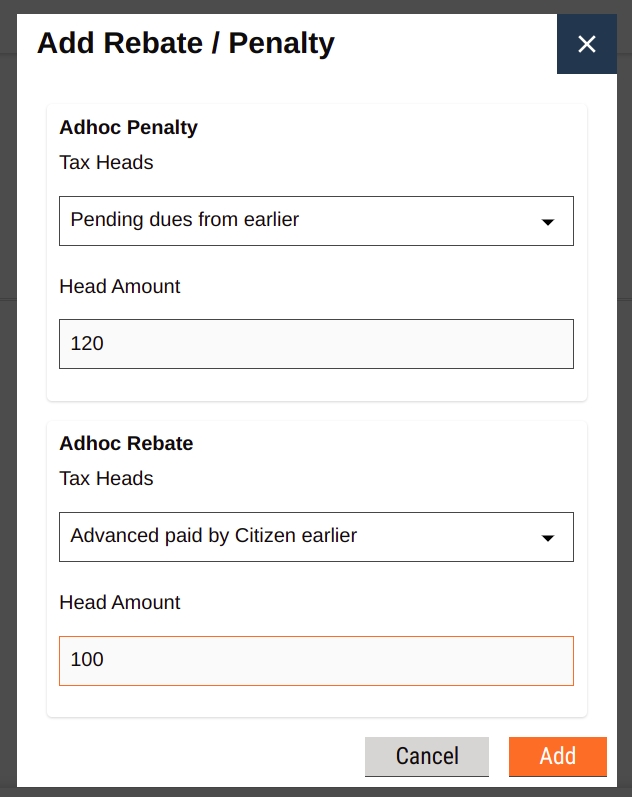
Task: Click the 'Add Rebate / Penalty' dialog title
Action: coord(185,43)
